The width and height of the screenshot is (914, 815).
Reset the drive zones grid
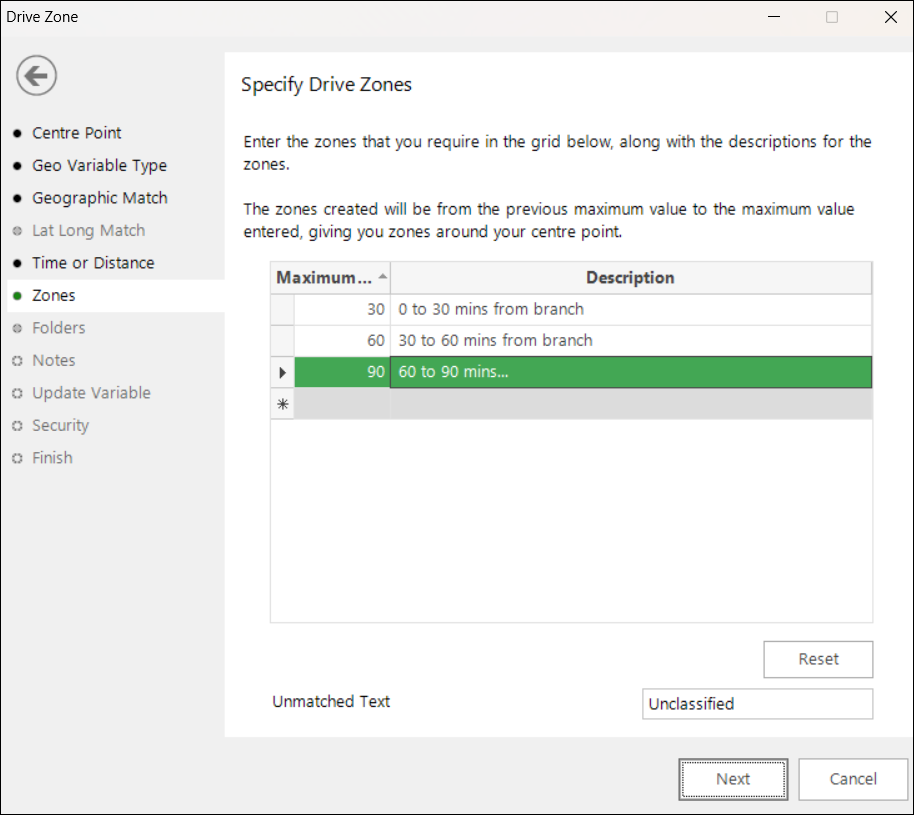[x=818, y=659]
